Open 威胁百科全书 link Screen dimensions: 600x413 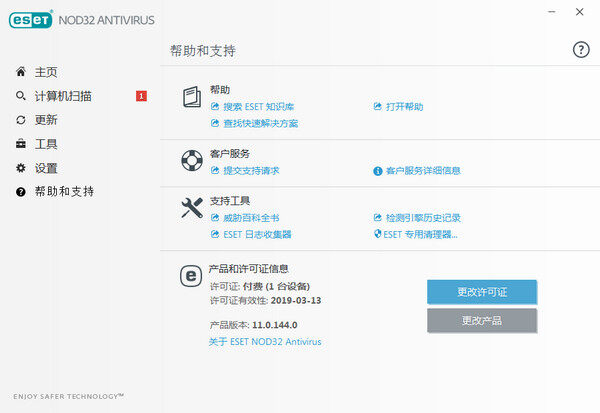pyautogui.click(x=251, y=218)
